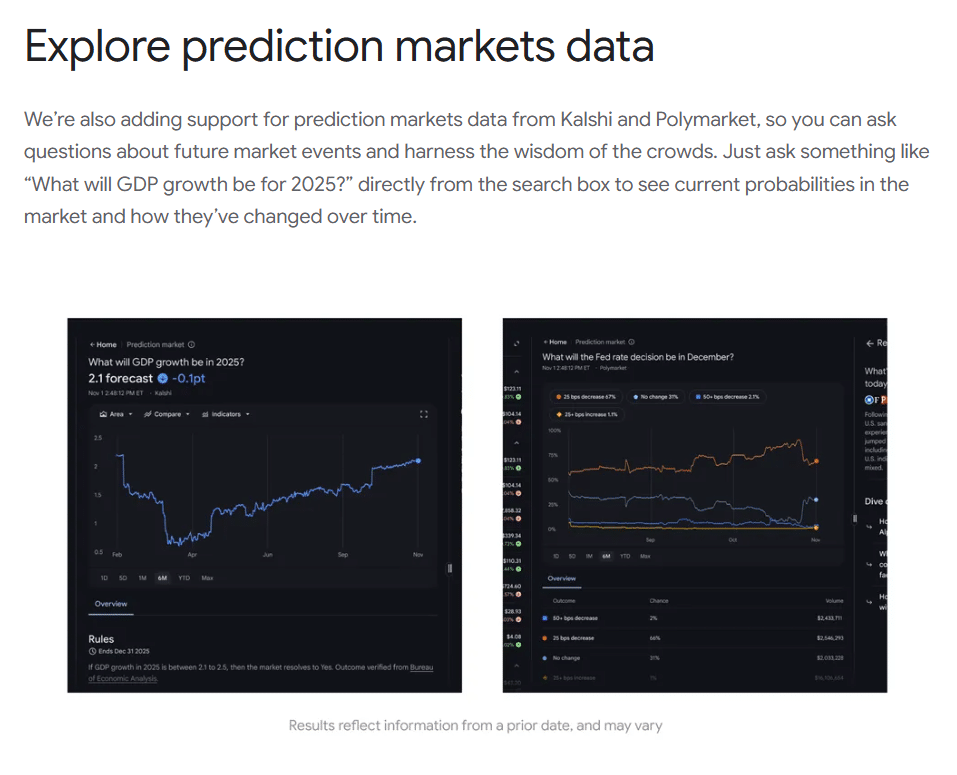Click the info icon on the Fed rate breadcrumb
Viewport: 957px width, 775px height.
click(631, 342)
